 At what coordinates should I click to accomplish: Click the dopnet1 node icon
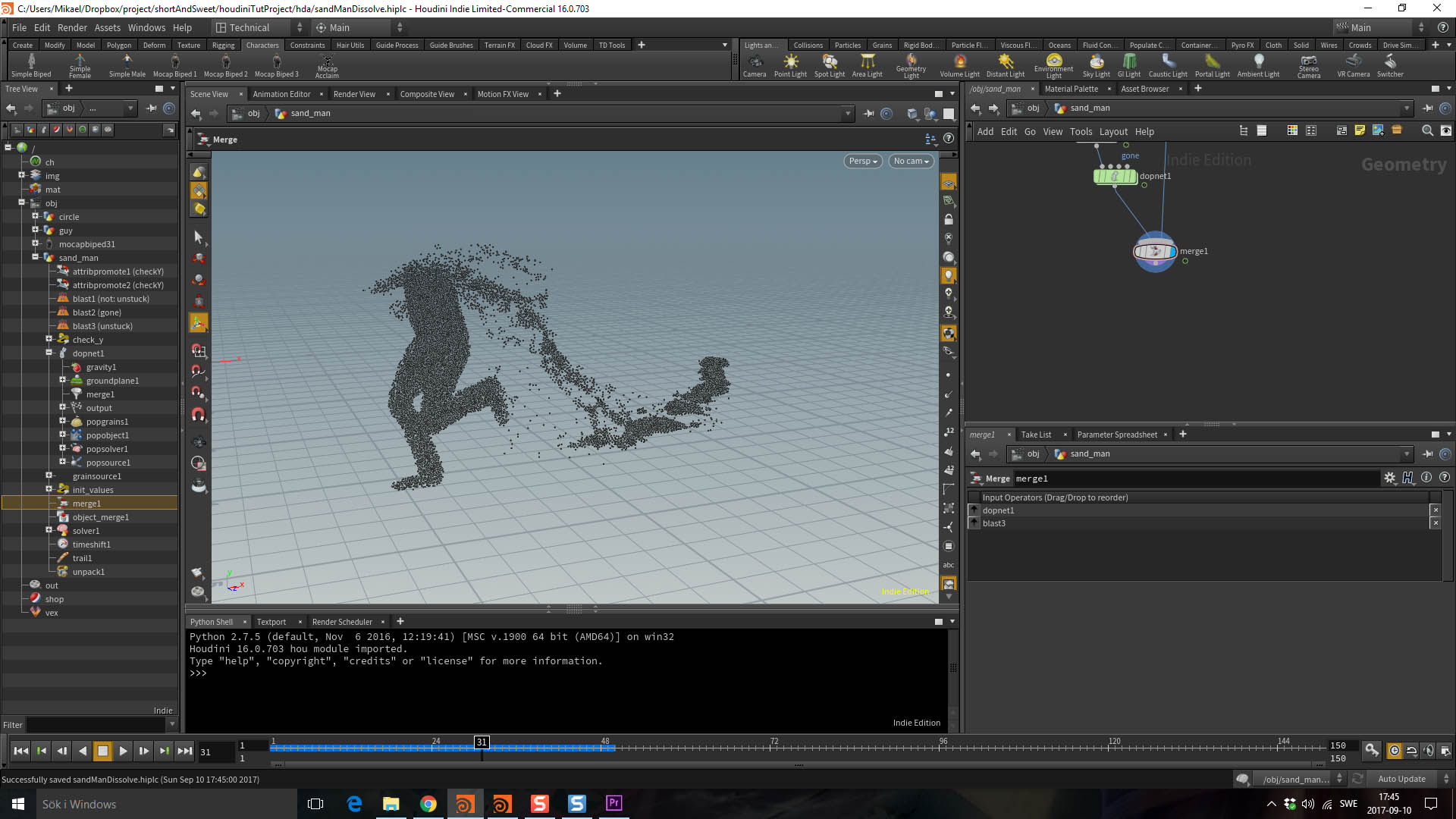(x=1115, y=177)
